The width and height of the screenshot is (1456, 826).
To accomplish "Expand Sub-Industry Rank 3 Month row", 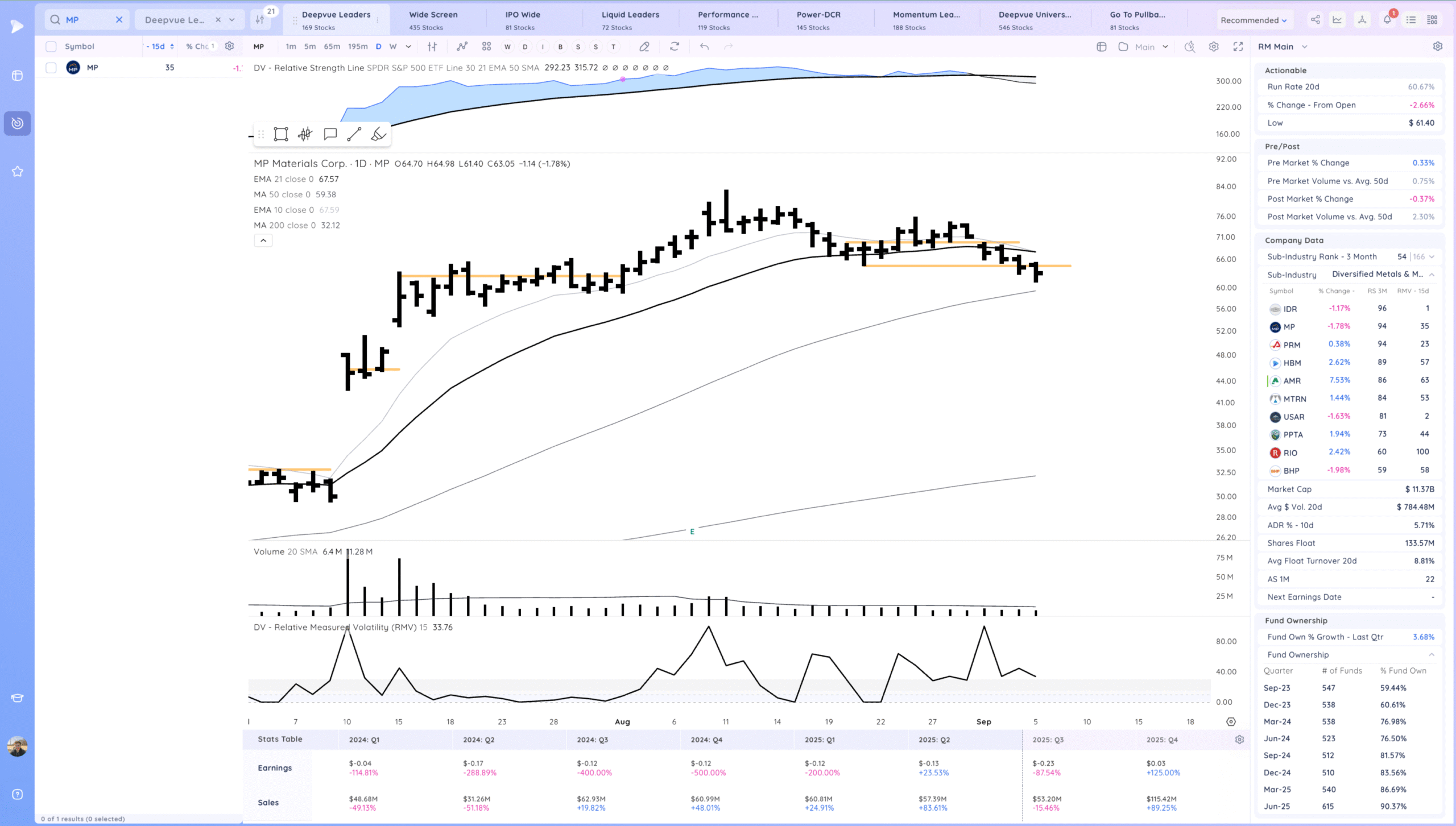I will click(x=1432, y=257).
